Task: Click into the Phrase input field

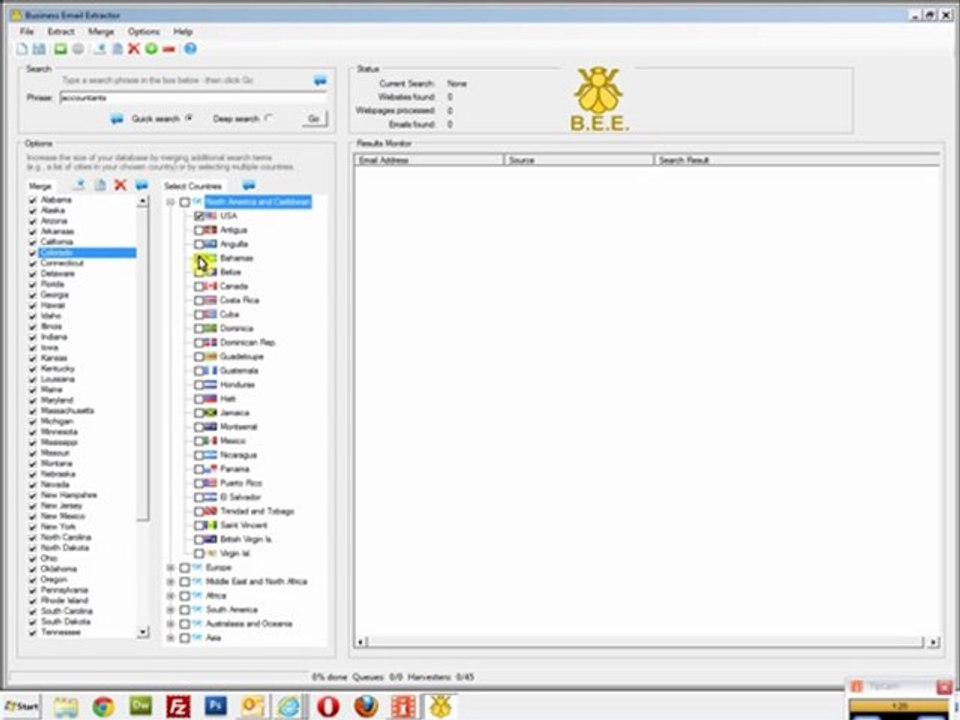Action: pos(193,98)
